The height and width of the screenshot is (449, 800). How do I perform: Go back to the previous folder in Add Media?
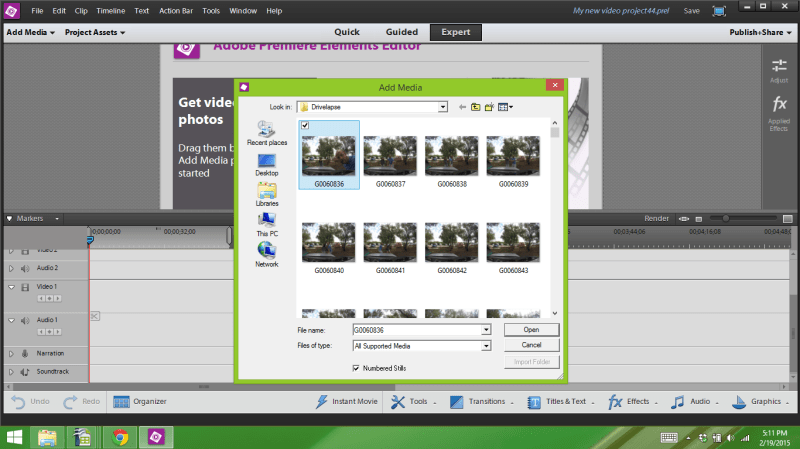click(x=462, y=107)
